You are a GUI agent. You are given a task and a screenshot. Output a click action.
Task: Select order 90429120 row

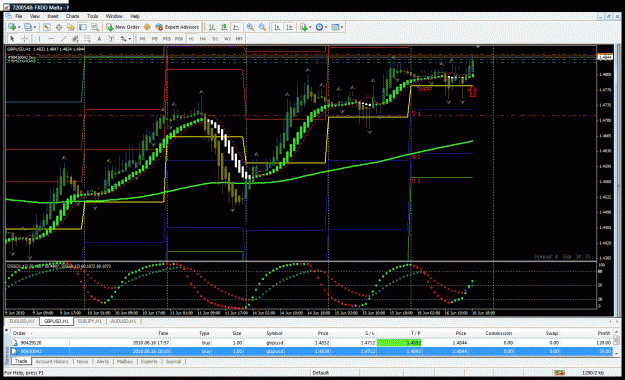[x=311, y=343]
